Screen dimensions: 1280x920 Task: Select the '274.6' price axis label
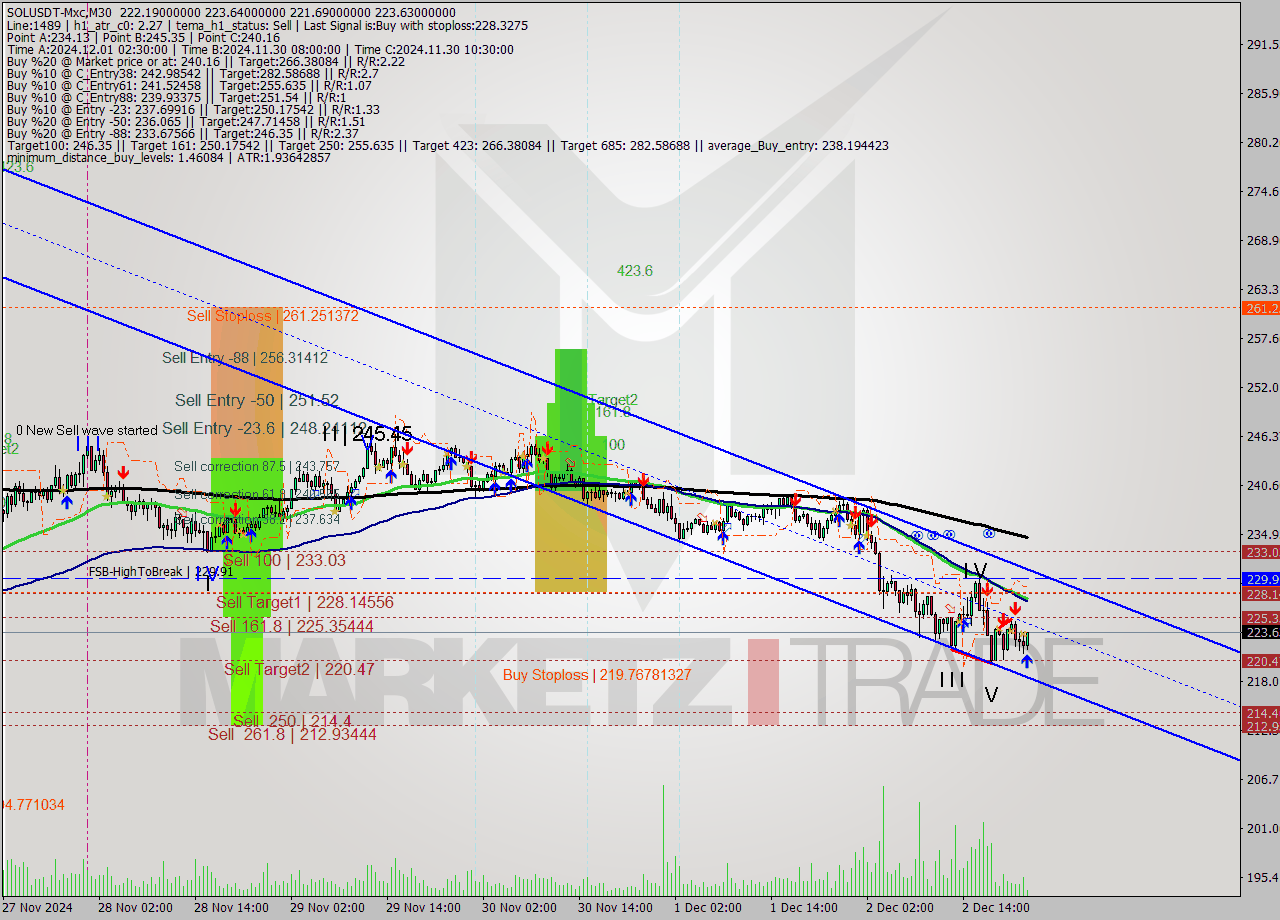coord(1262,191)
